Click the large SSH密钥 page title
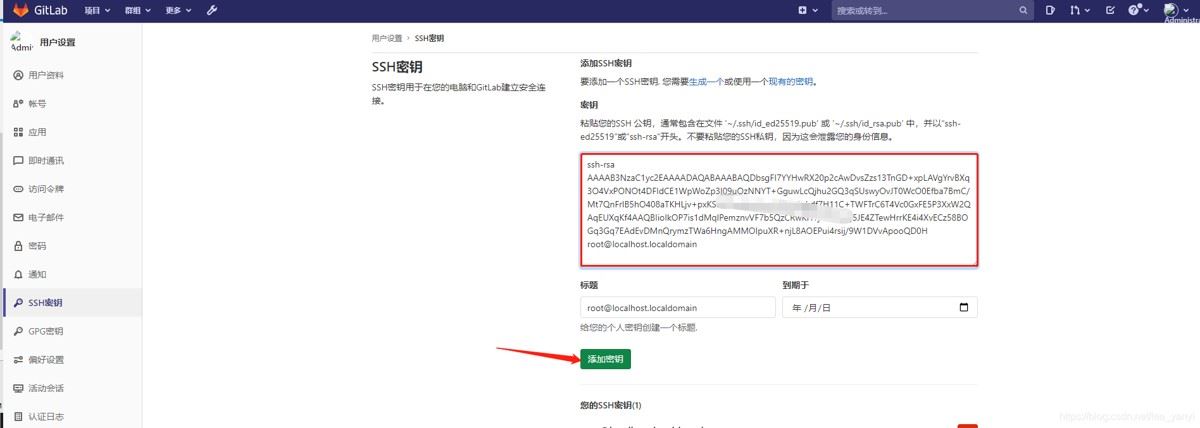The width and height of the screenshot is (1200, 428). [397, 68]
